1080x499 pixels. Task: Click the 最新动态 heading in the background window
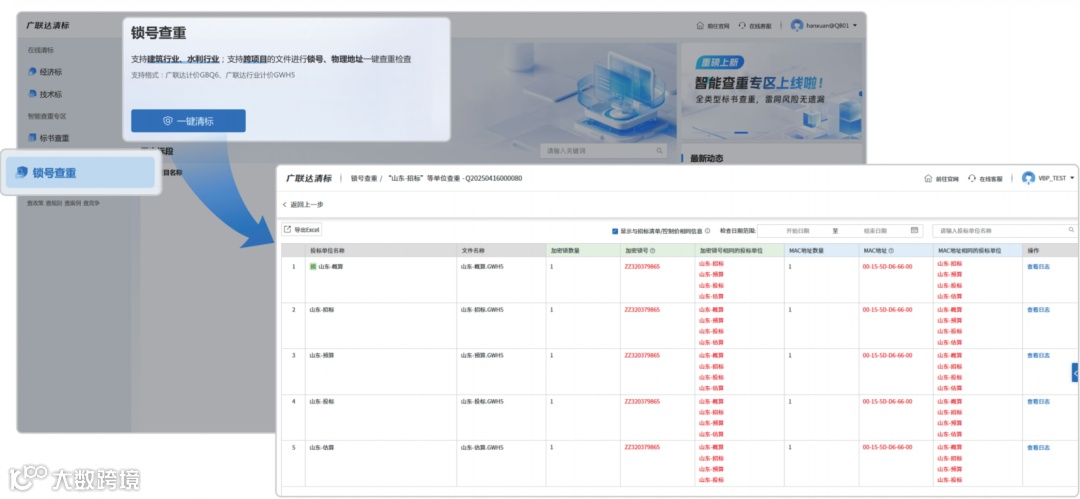point(707,159)
